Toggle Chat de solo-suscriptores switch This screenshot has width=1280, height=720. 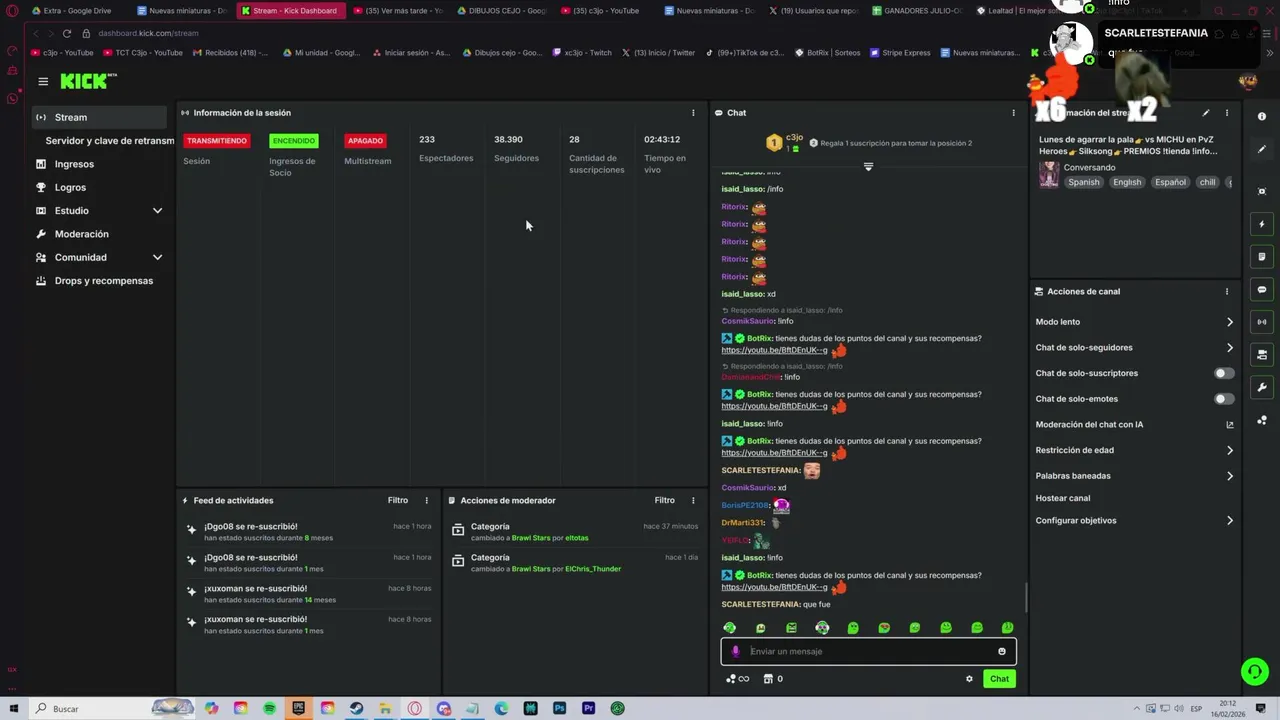(x=1224, y=373)
